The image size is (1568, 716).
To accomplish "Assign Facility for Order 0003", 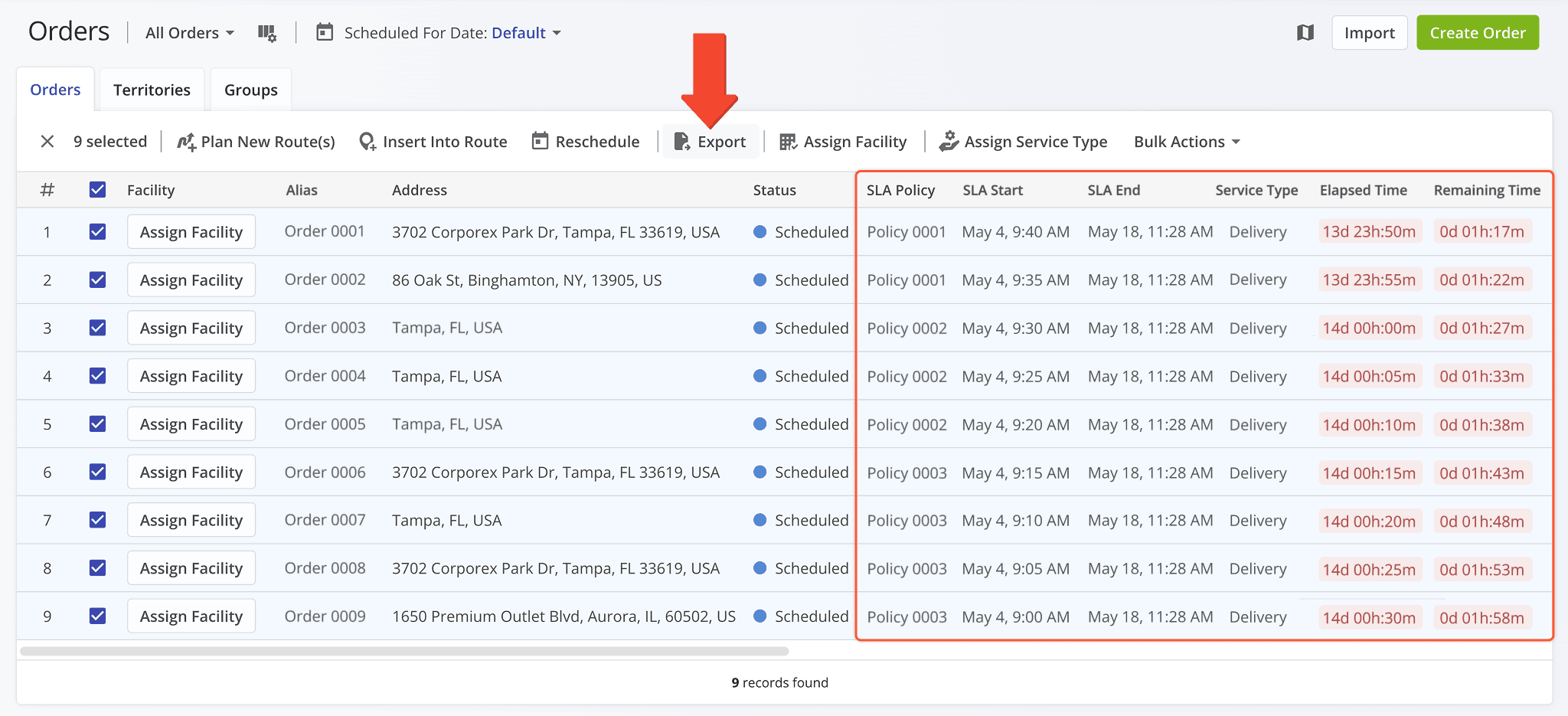I will pyautogui.click(x=191, y=328).
